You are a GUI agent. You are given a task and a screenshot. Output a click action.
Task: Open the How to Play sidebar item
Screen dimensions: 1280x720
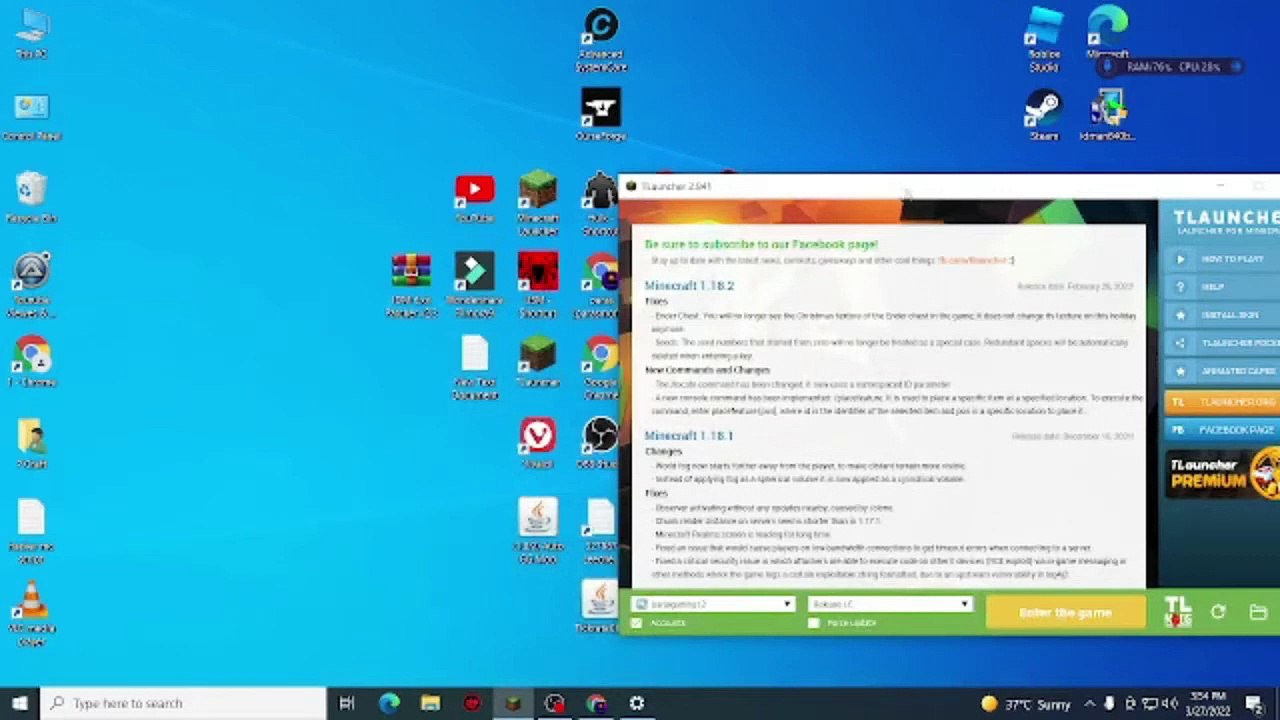(x=1222, y=259)
